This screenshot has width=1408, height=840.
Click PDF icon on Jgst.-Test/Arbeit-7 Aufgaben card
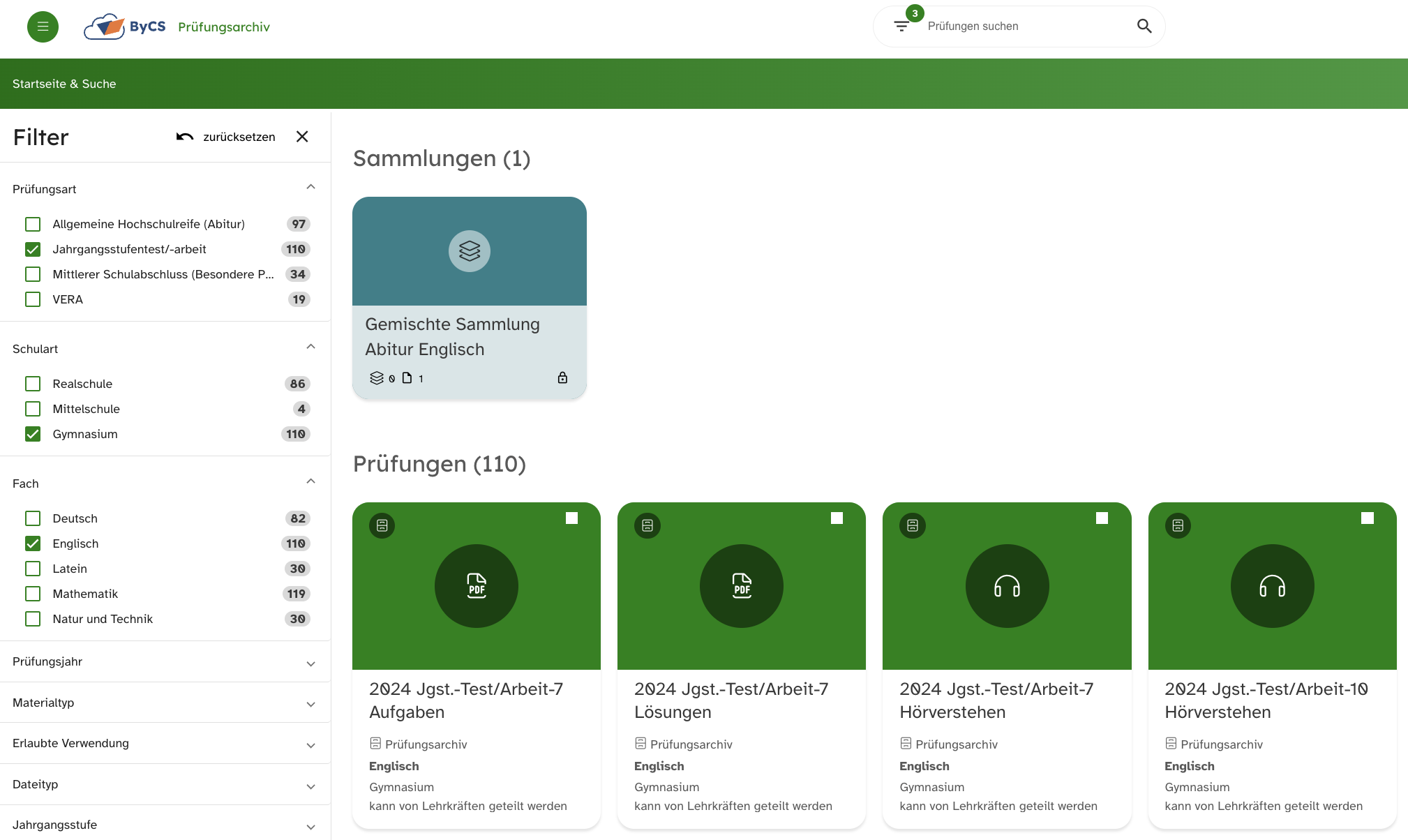coord(477,586)
